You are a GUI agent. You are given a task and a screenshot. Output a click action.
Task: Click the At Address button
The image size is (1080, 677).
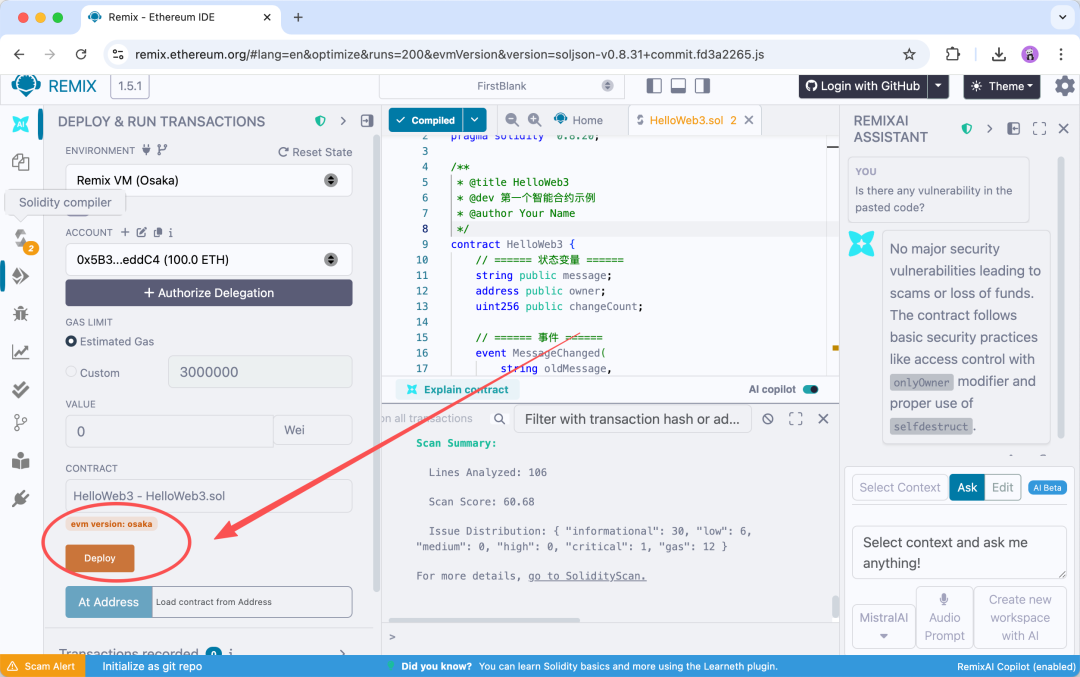[109, 602]
